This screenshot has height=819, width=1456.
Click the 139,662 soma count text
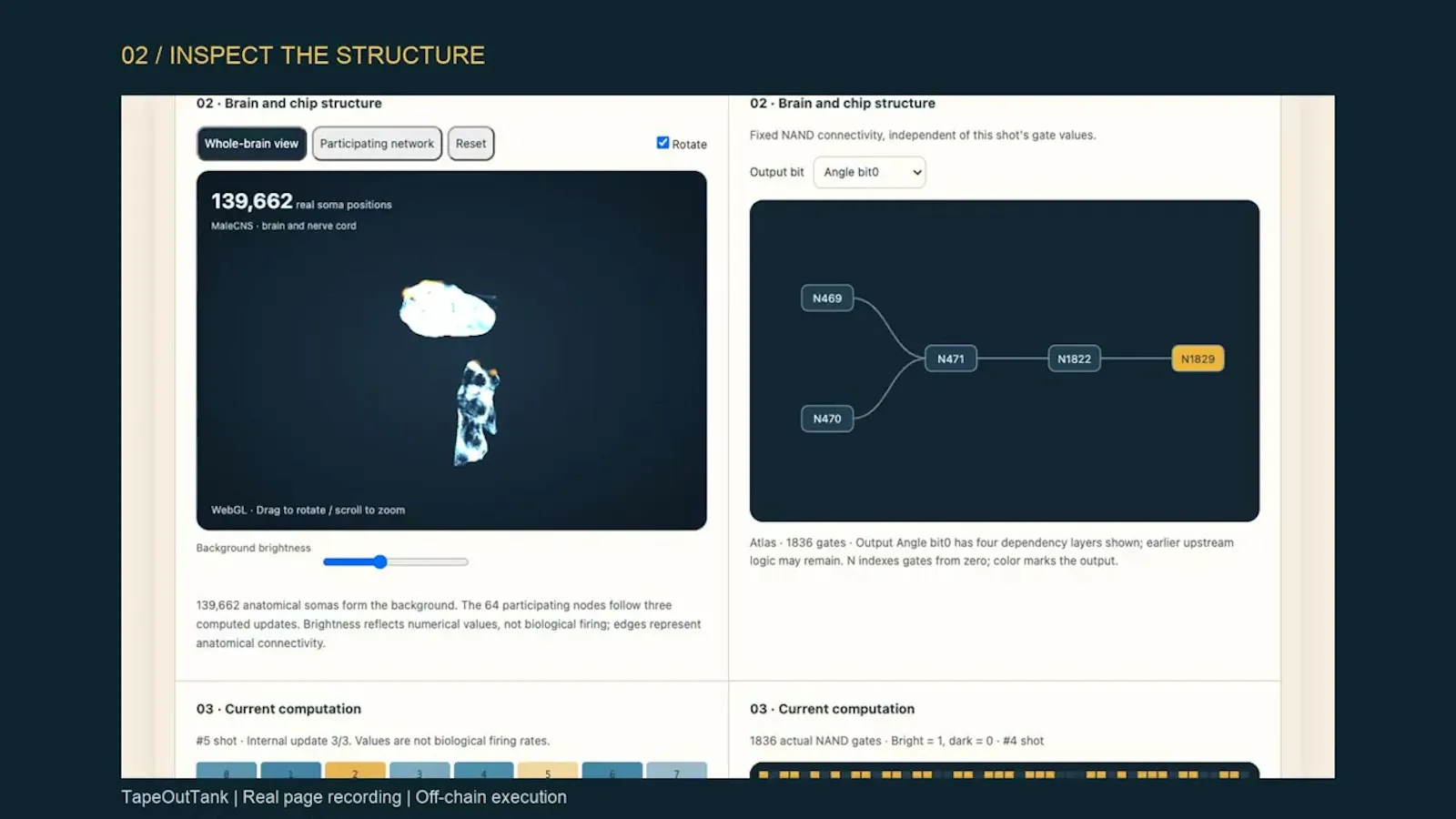point(252,201)
